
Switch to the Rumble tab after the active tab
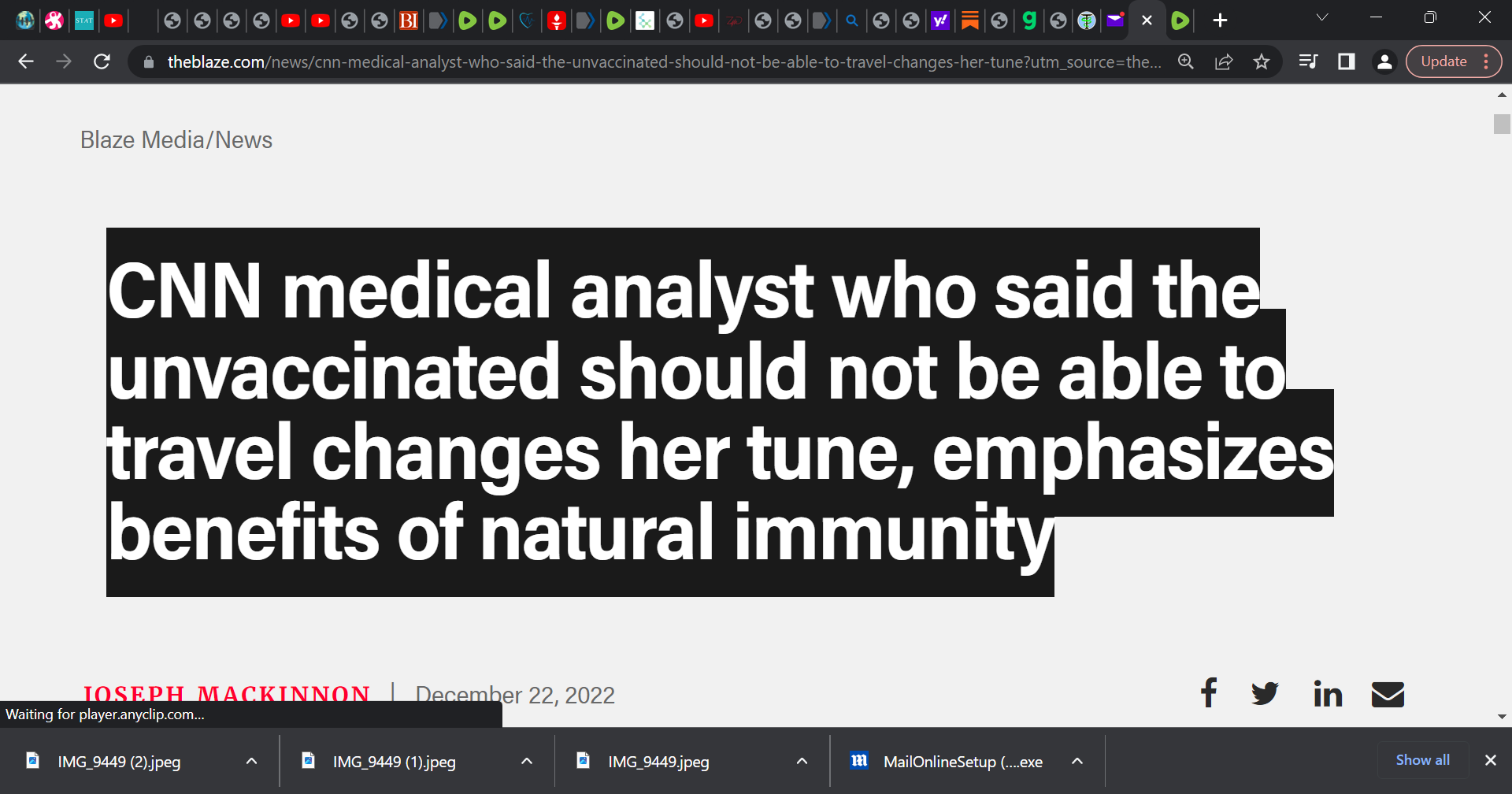(x=1180, y=20)
